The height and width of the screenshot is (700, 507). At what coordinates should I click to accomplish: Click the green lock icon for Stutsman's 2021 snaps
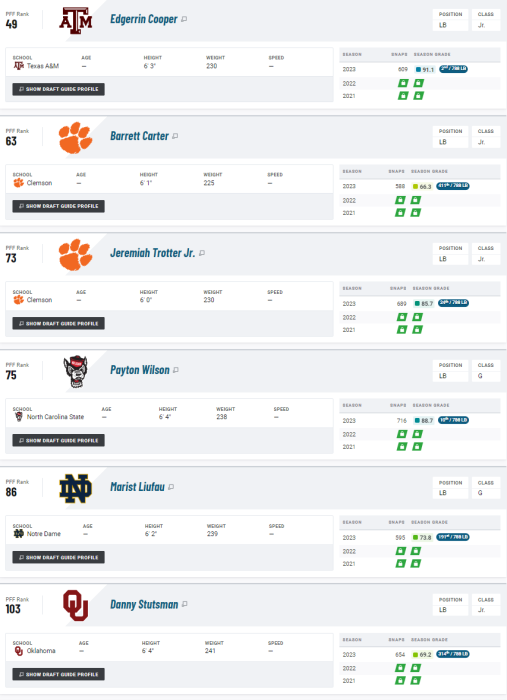click(x=400, y=680)
